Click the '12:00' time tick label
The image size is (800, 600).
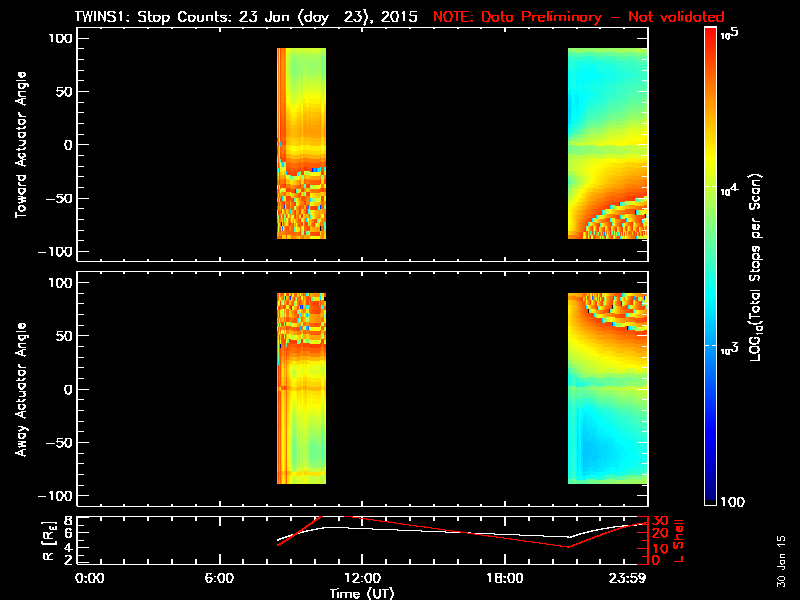(361, 579)
